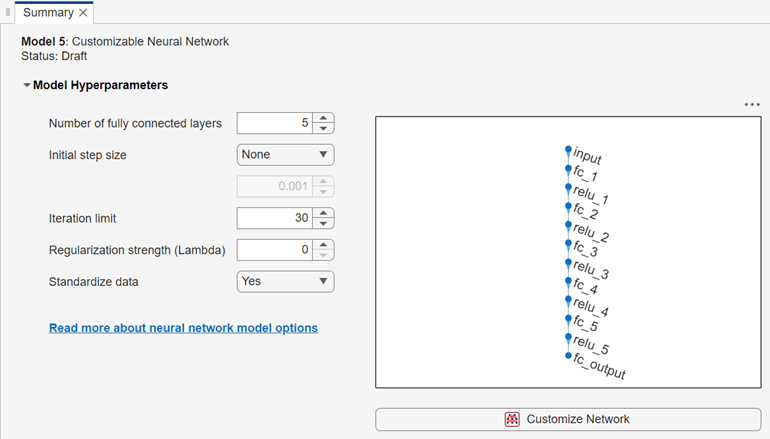
Task: Click the 'Standardize data' label
Action: tap(93, 282)
